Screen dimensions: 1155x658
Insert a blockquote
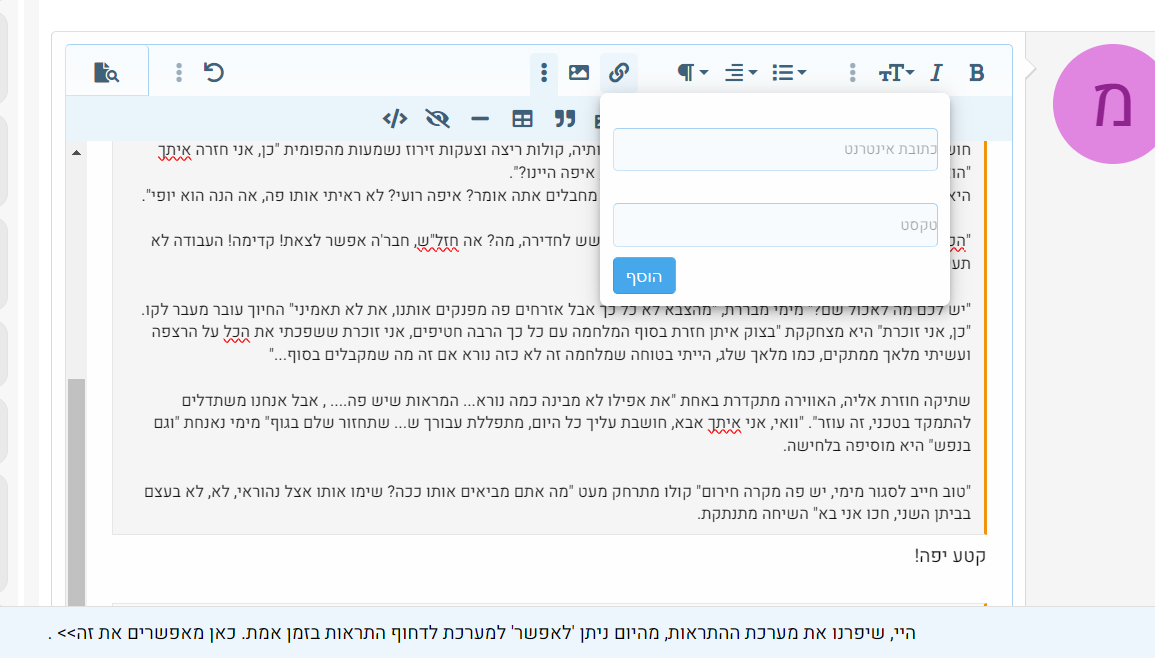[x=565, y=119]
